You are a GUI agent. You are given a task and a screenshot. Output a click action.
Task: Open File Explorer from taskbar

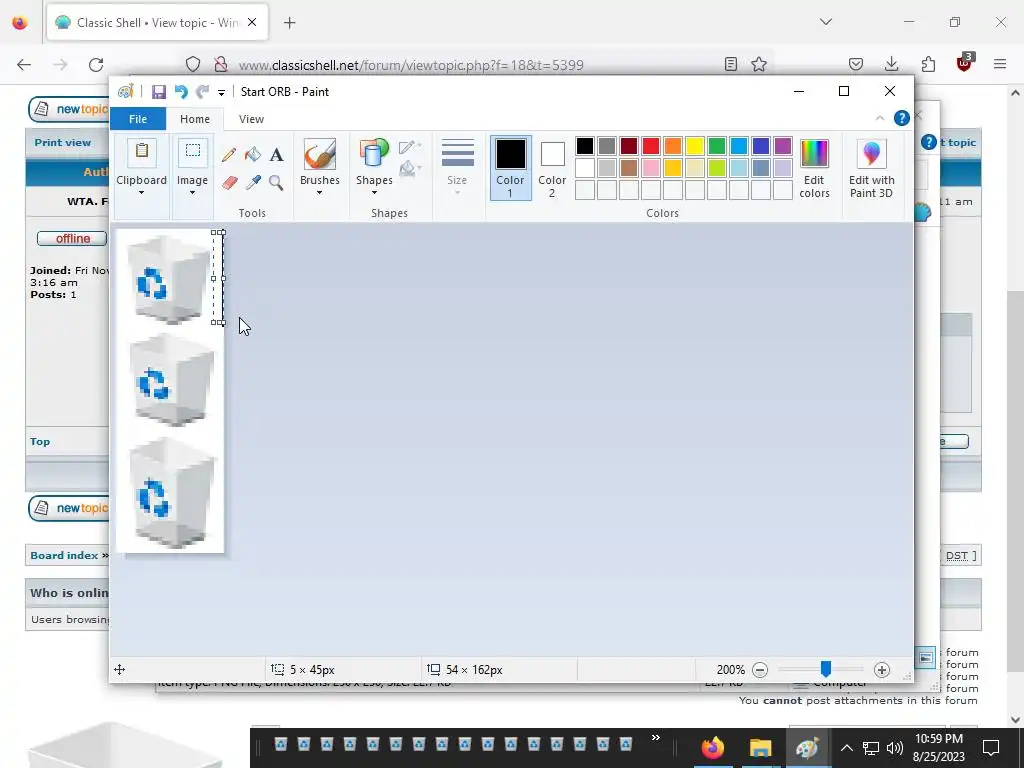click(x=760, y=748)
